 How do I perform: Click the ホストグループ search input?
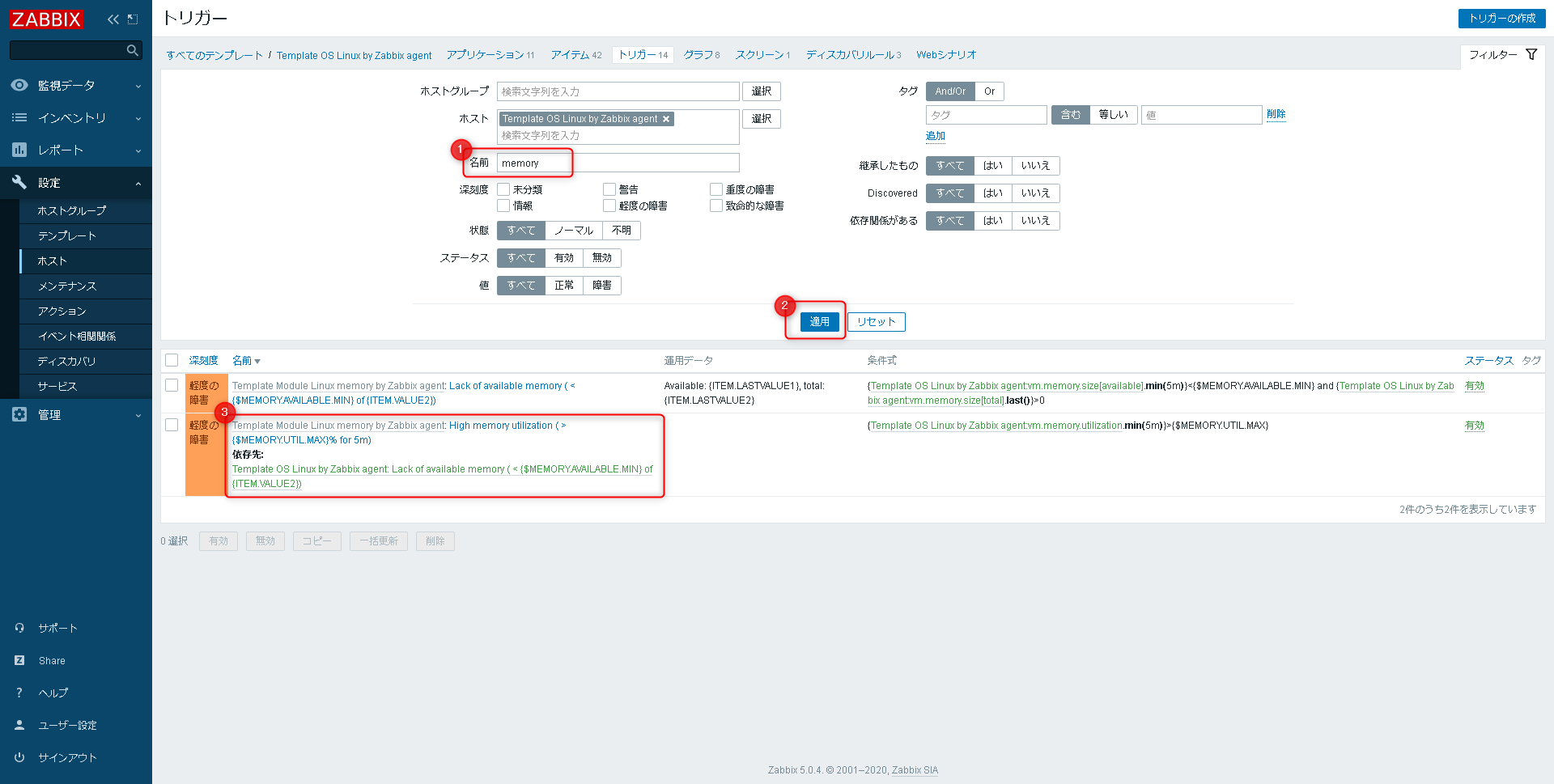(x=618, y=91)
